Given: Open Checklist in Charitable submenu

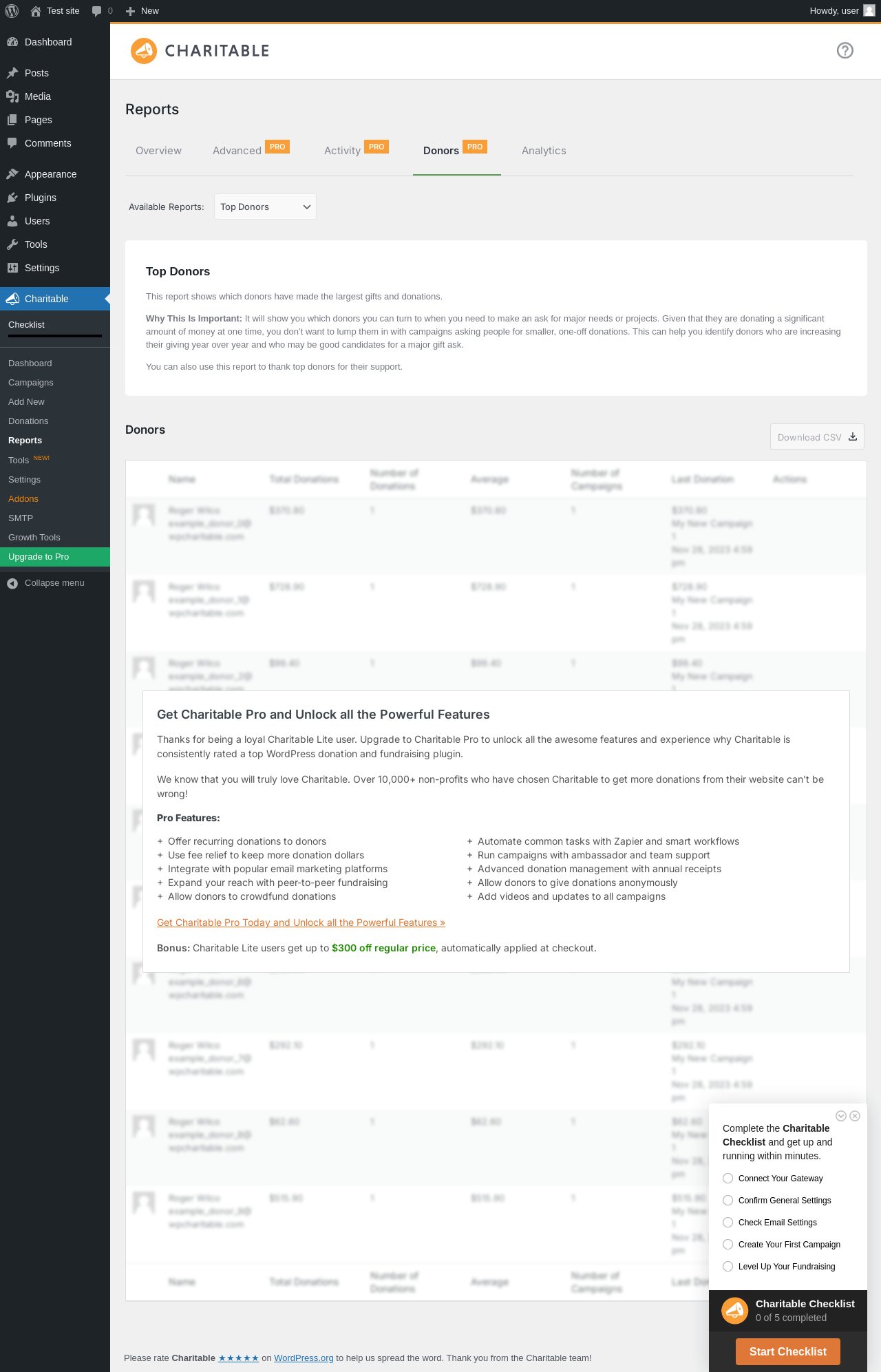Looking at the screenshot, I should click(26, 325).
